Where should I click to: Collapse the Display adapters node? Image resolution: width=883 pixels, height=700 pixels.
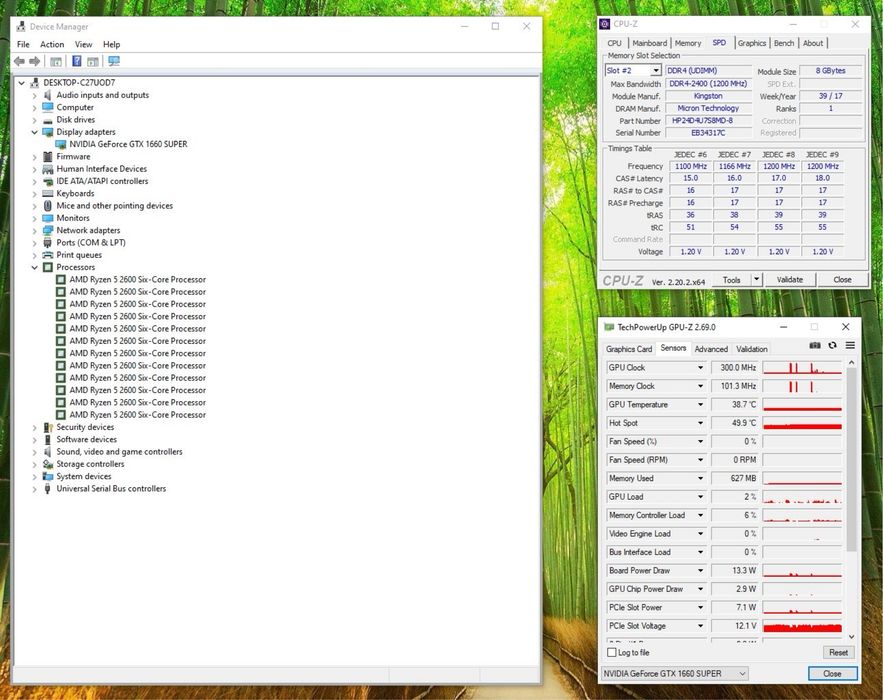point(34,132)
